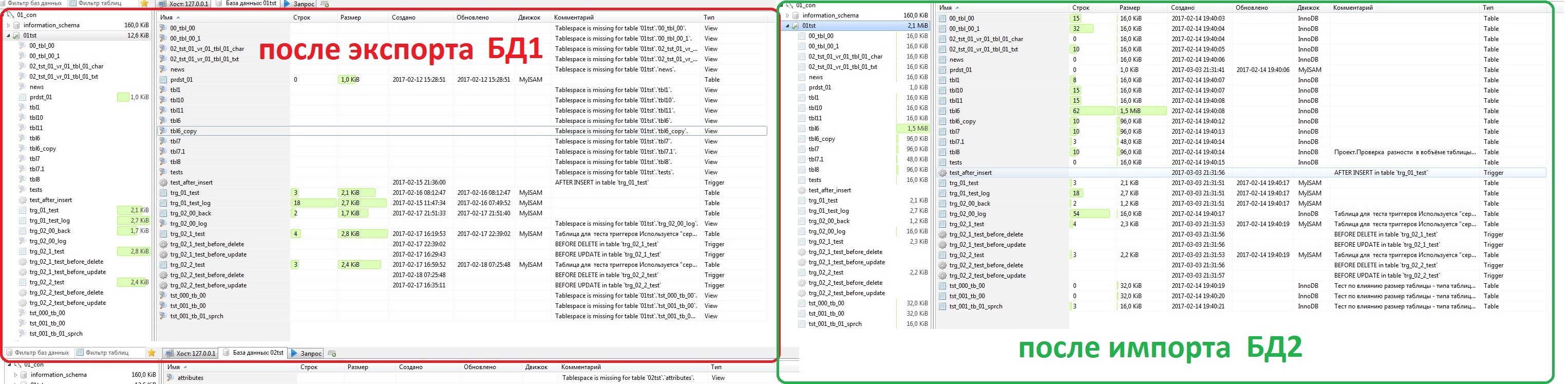Sort by Комментарий column header in red panel

click(573, 17)
